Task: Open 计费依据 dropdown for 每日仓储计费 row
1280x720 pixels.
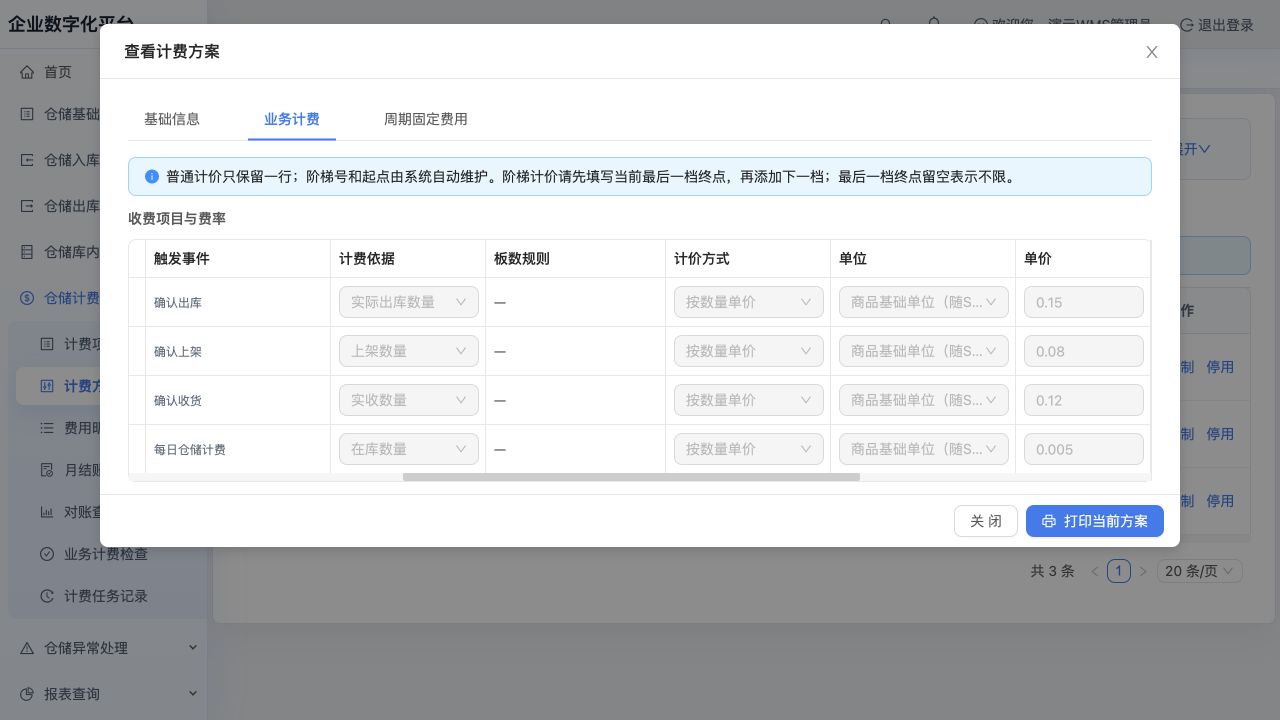Action: pos(409,449)
